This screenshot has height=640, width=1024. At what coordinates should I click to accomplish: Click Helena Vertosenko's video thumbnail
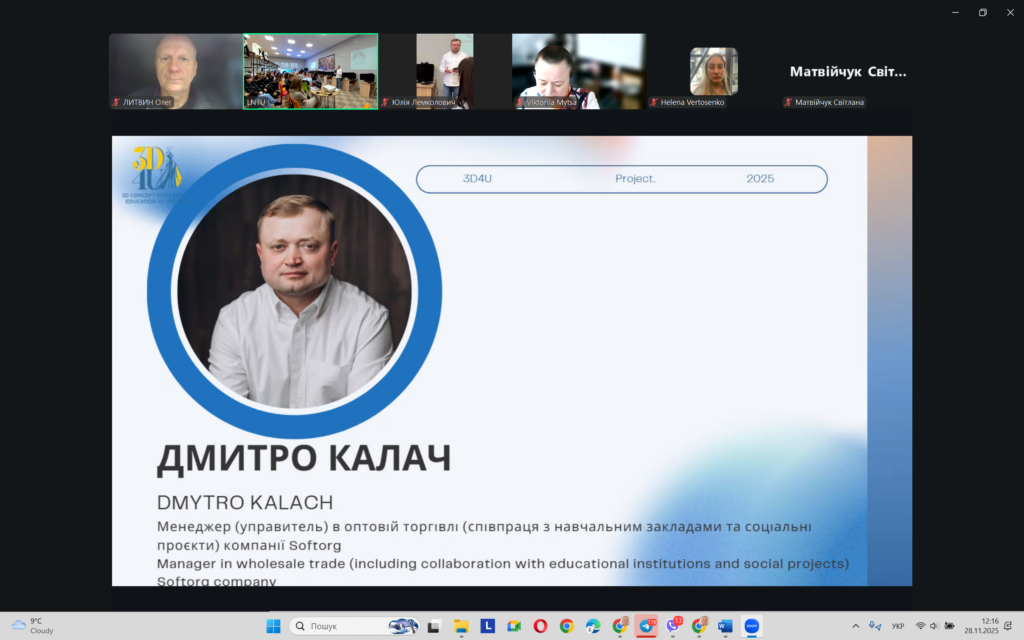coord(713,70)
